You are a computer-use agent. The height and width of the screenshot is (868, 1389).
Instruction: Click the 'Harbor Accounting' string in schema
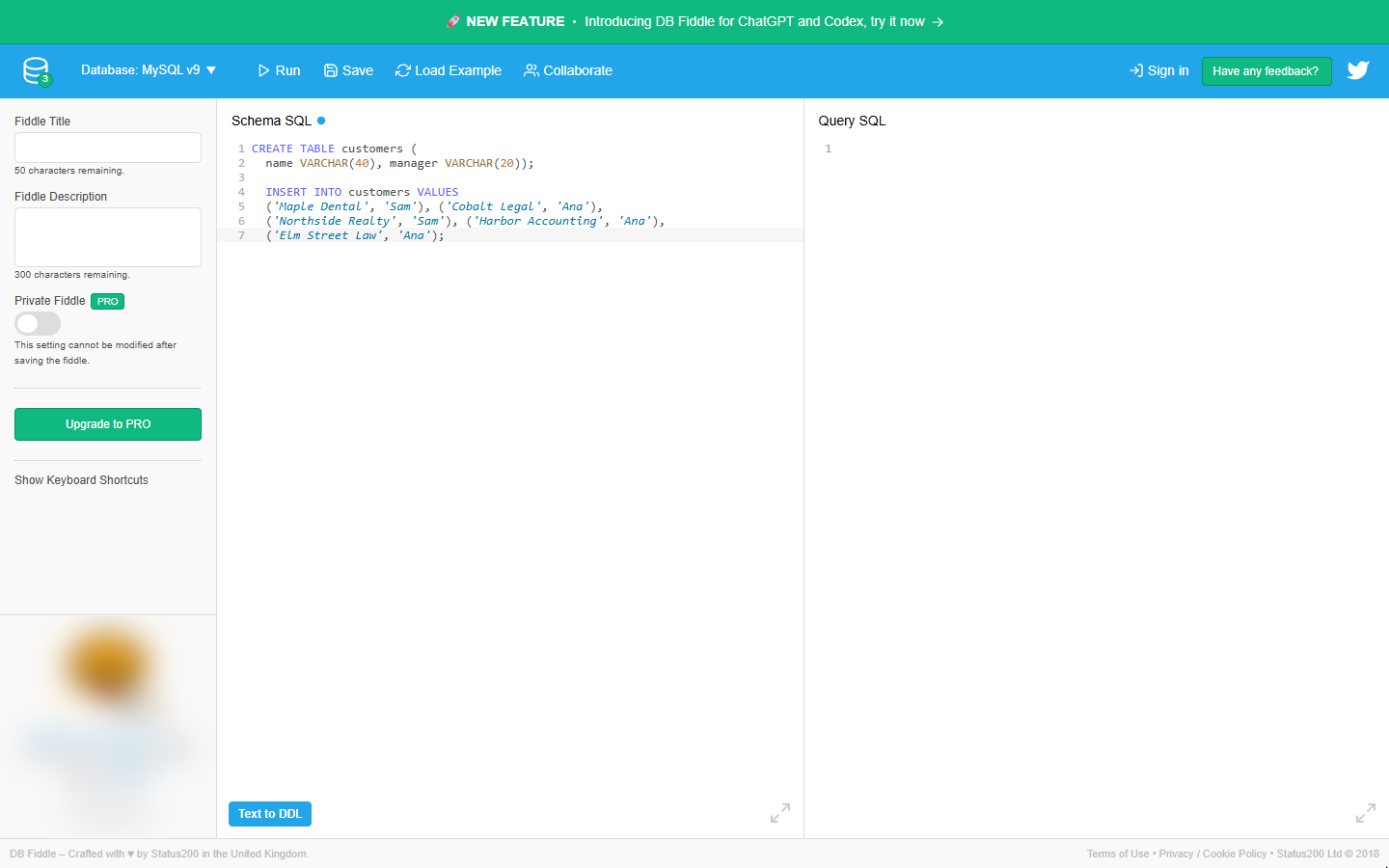(538, 221)
